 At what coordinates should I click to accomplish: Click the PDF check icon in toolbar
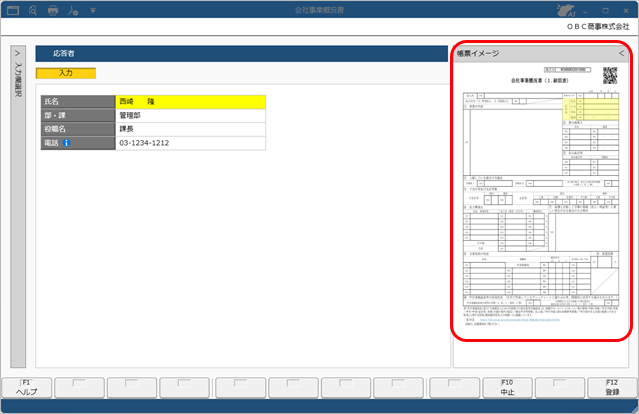(x=73, y=10)
